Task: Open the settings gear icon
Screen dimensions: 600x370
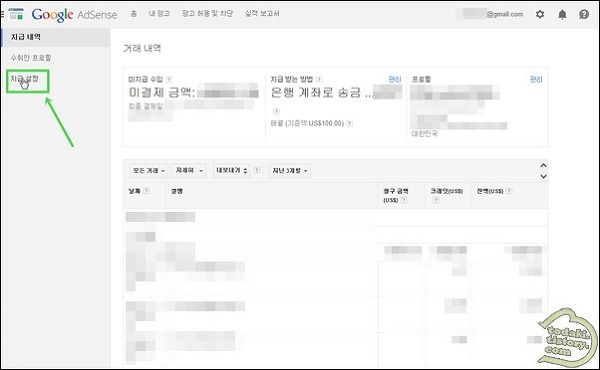Action: coord(540,15)
